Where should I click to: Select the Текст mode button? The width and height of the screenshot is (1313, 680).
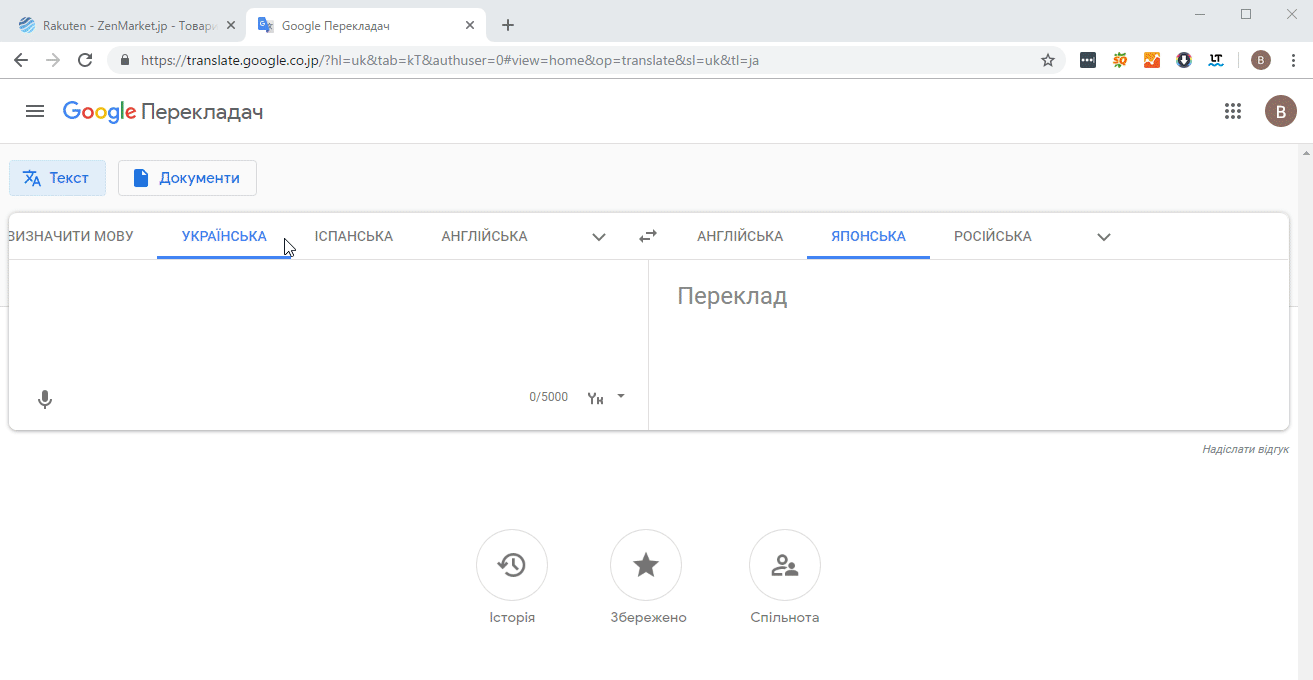[x=57, y=178]
